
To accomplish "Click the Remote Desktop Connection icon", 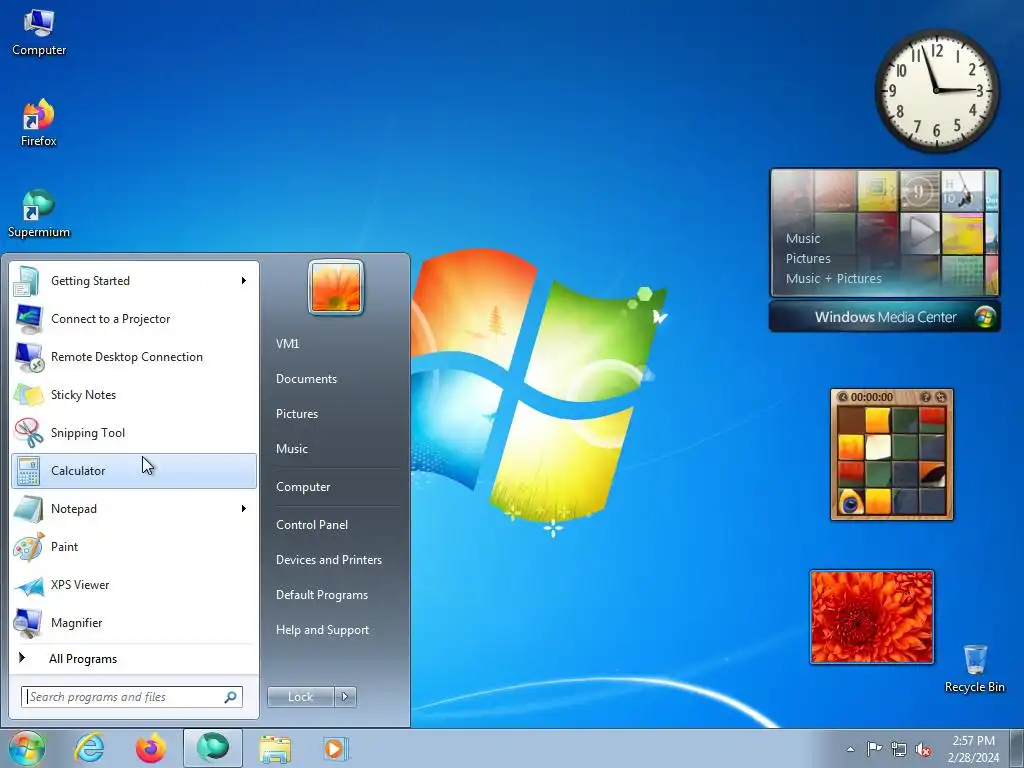I will 28,357.
